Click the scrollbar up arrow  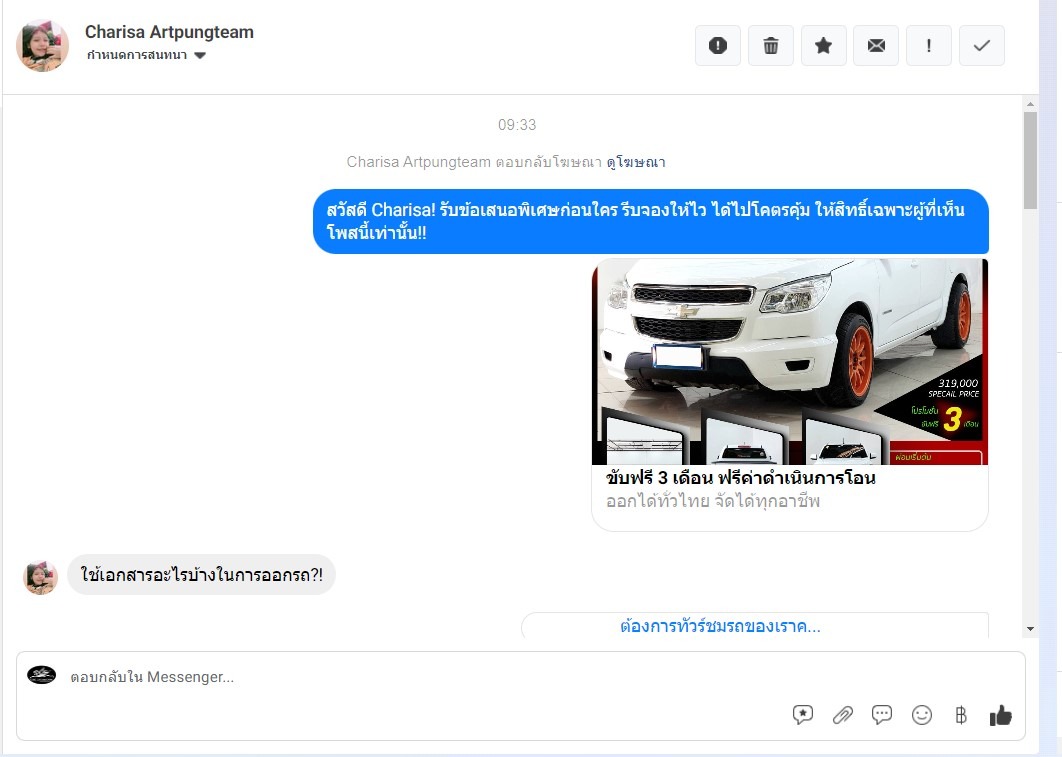point(1030,104)
